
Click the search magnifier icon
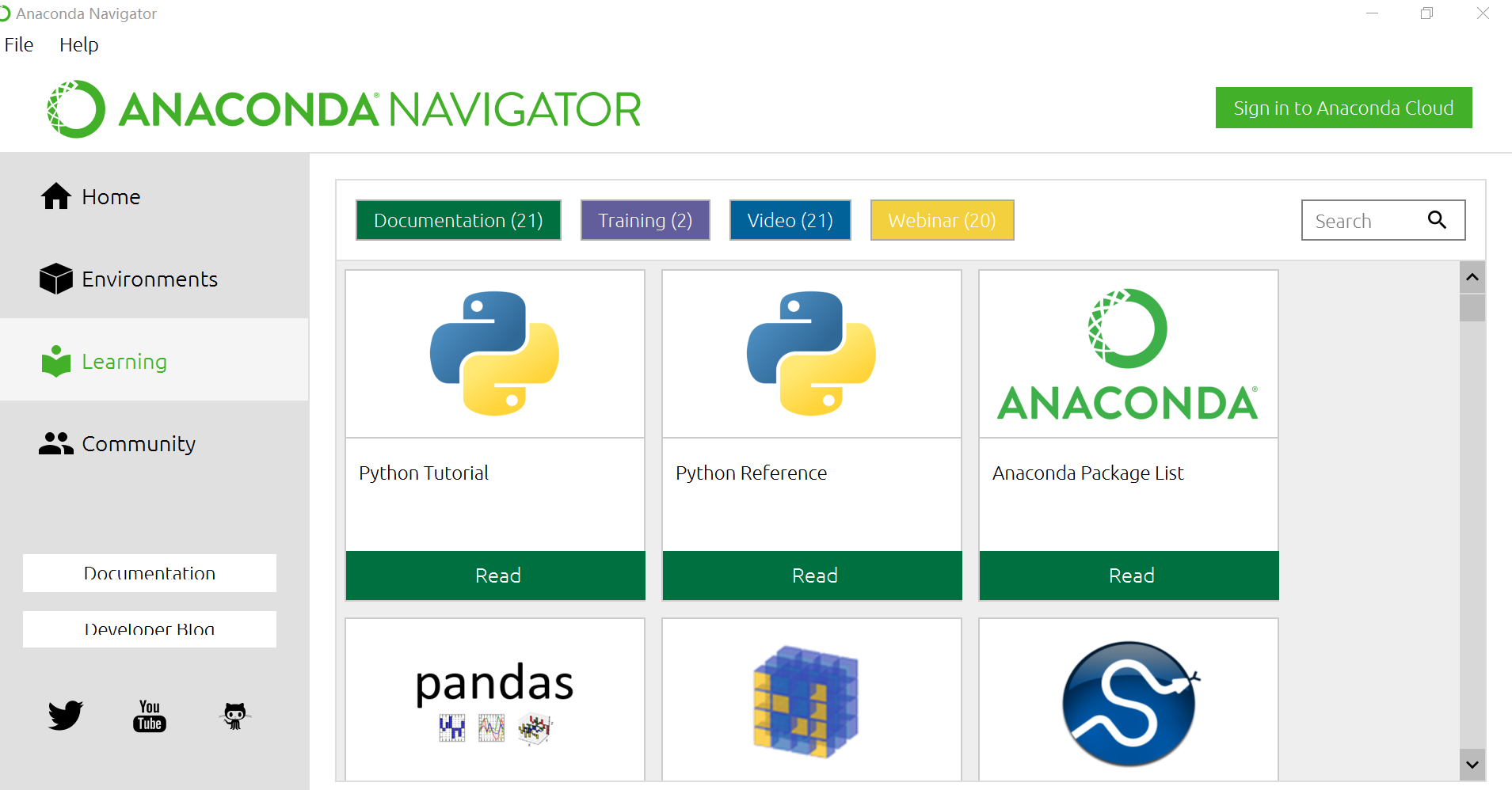point(1437,220)
